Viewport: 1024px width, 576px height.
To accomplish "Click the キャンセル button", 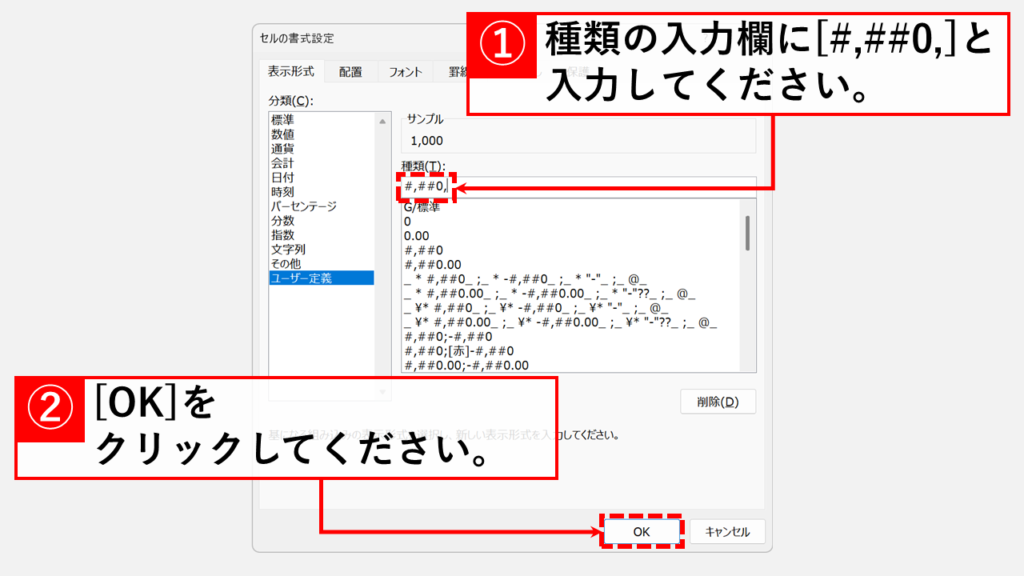I will pyautogui.click(x=727, y=532).
